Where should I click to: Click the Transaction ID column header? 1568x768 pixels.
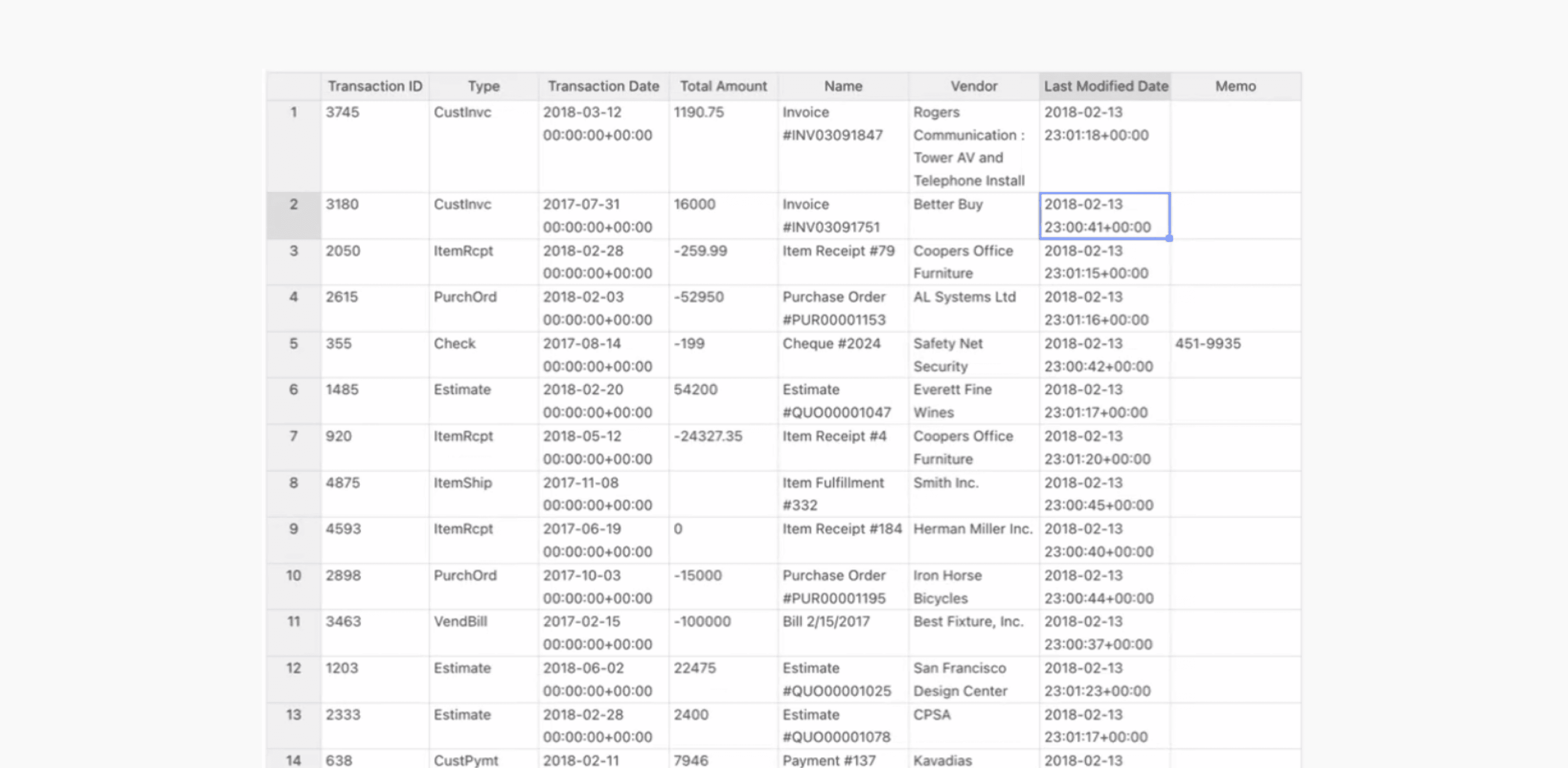[374, 87]
